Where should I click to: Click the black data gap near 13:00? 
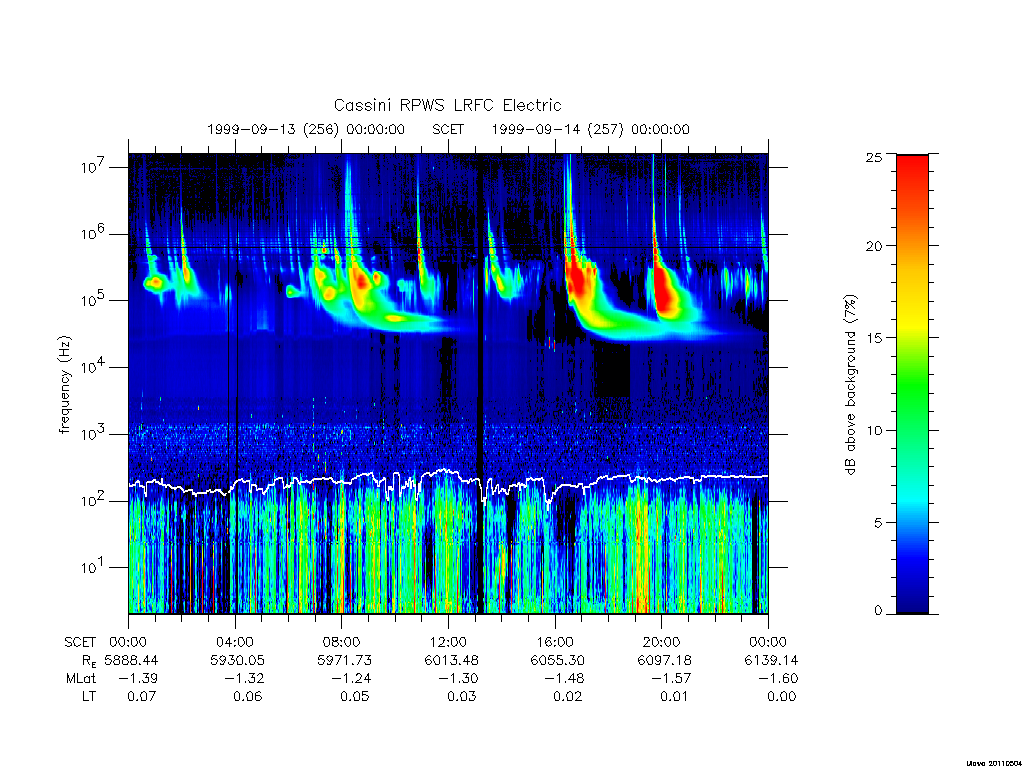pyautogui.click(x=480, y=384)
